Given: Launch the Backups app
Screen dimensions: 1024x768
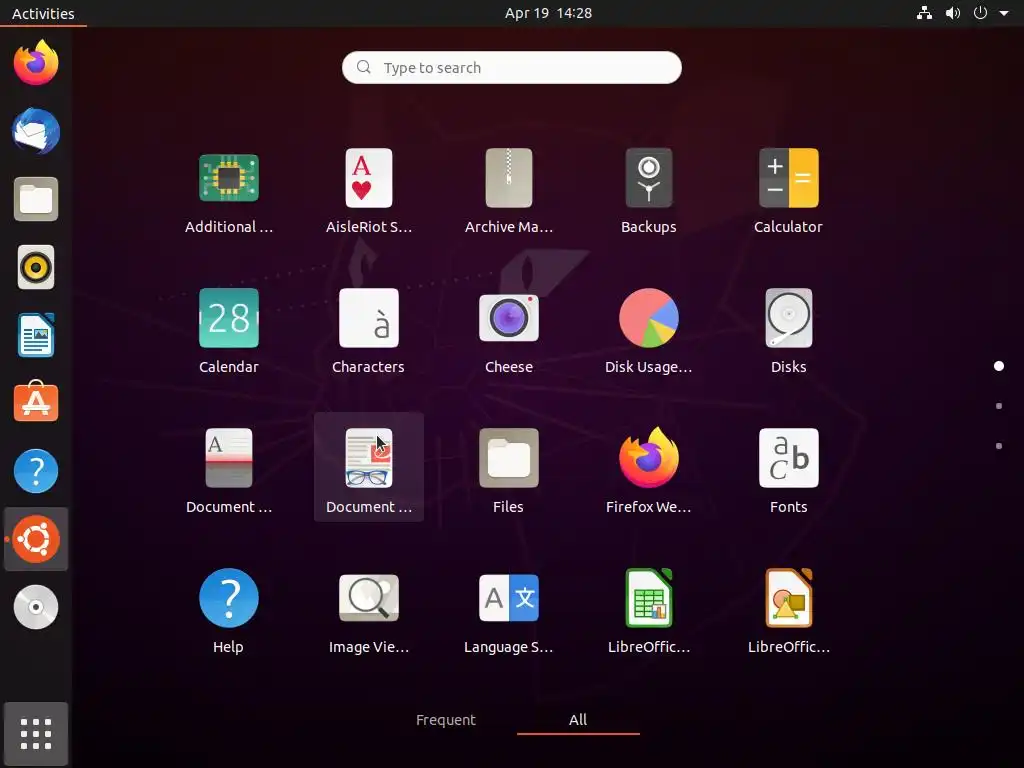Looking at the screenshot, I should [648, 178].
